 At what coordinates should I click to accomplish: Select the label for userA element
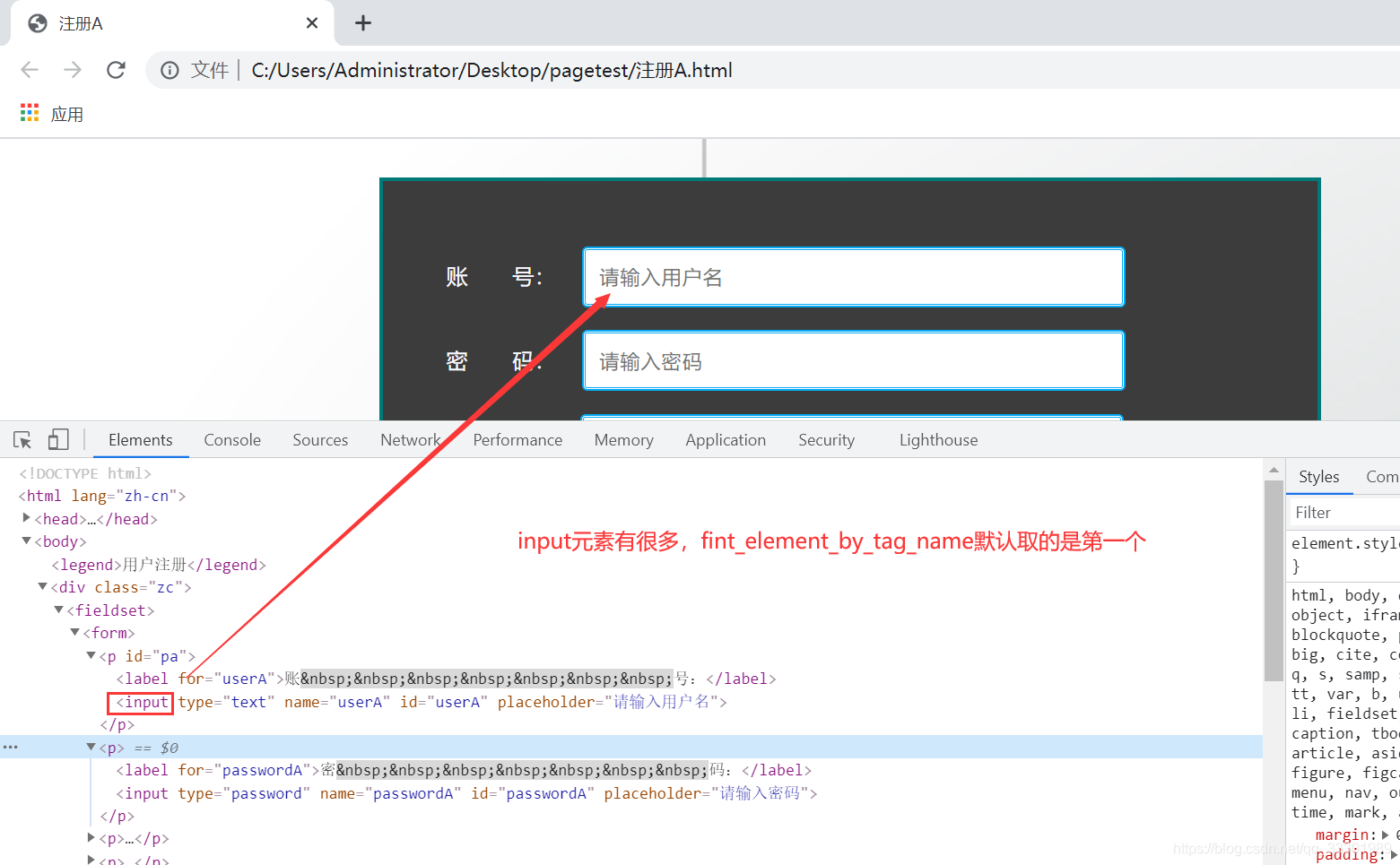447,679
